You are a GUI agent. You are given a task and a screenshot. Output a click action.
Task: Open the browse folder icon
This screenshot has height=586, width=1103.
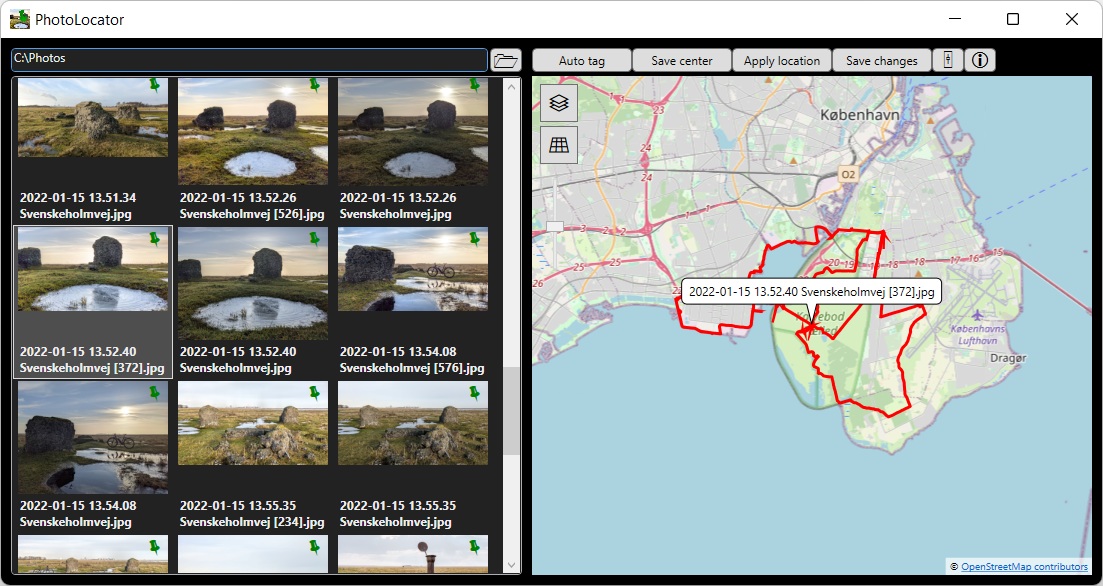506,60
